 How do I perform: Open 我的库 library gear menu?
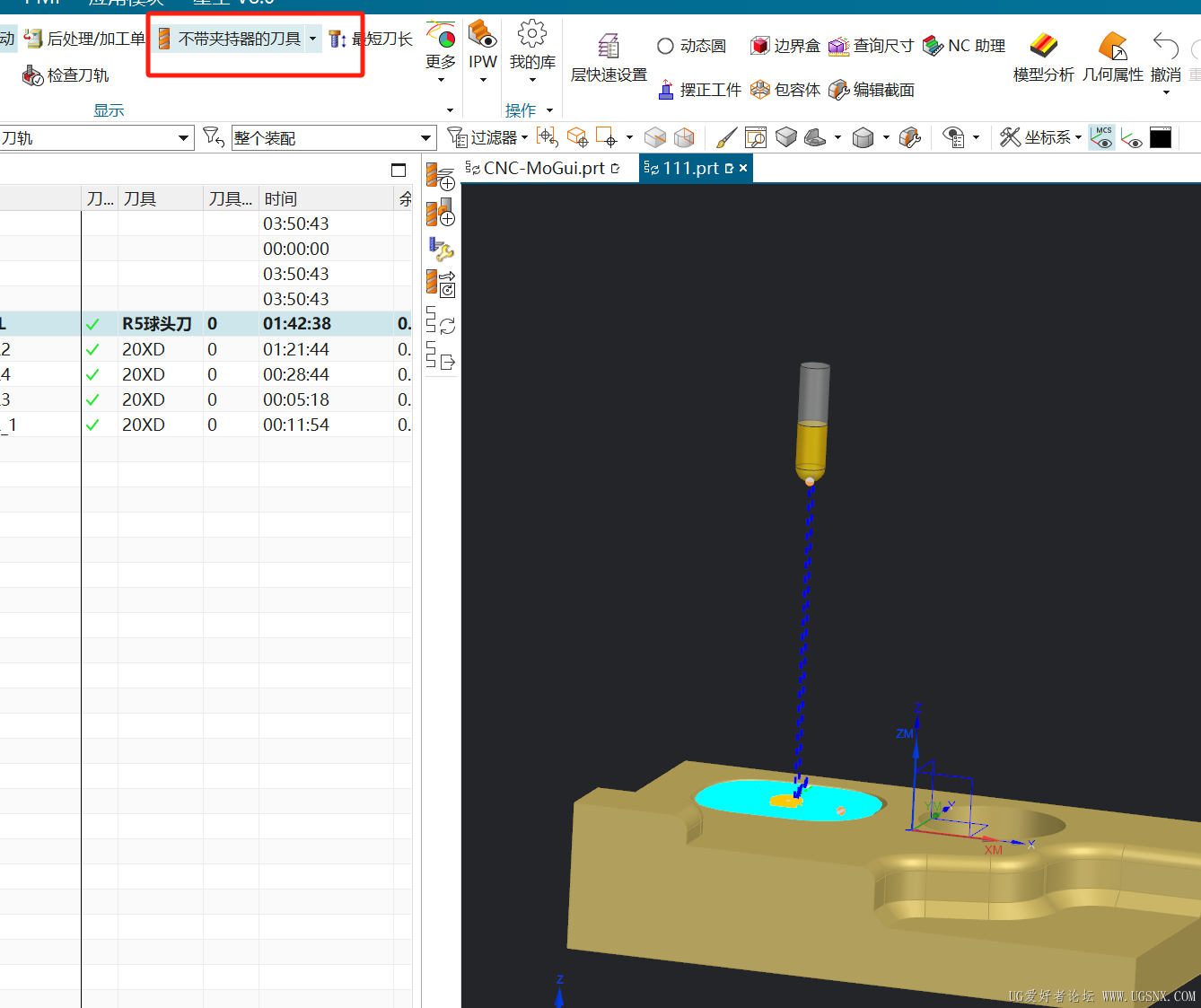pos(532,52)
